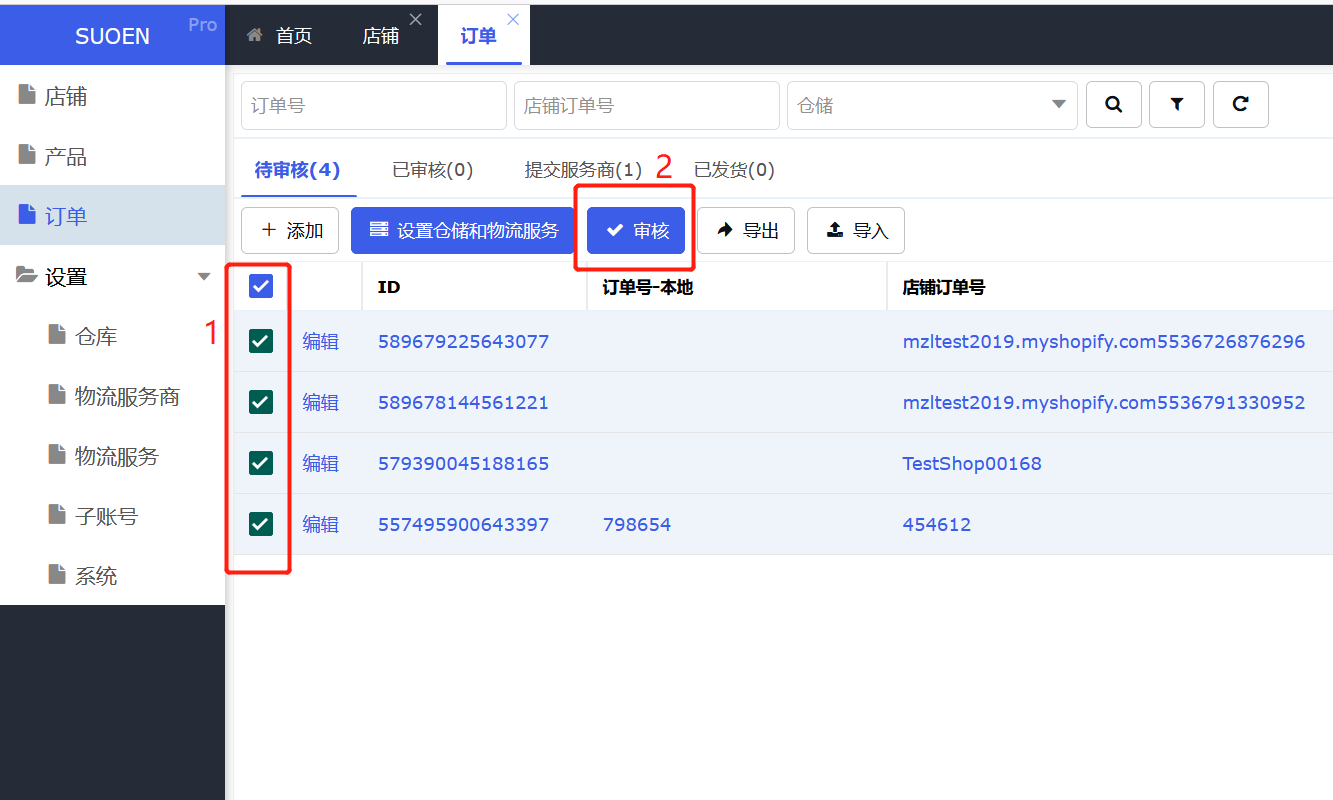The height and width of the screenshot is (800, 1333).
Task: Uncheck the checkbox for order 589679225643077
Action: tap(261, 341)
